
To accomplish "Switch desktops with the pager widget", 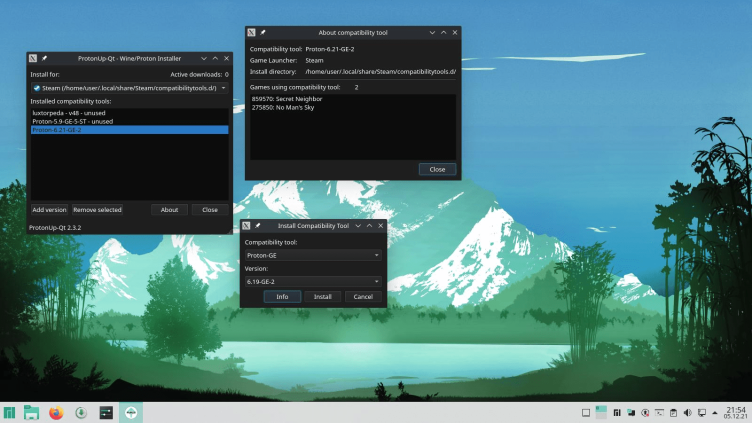I will (x=601, y=412).
